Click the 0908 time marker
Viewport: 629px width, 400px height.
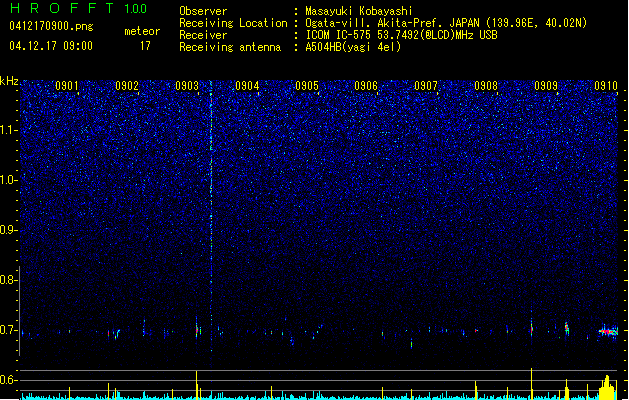486,86
